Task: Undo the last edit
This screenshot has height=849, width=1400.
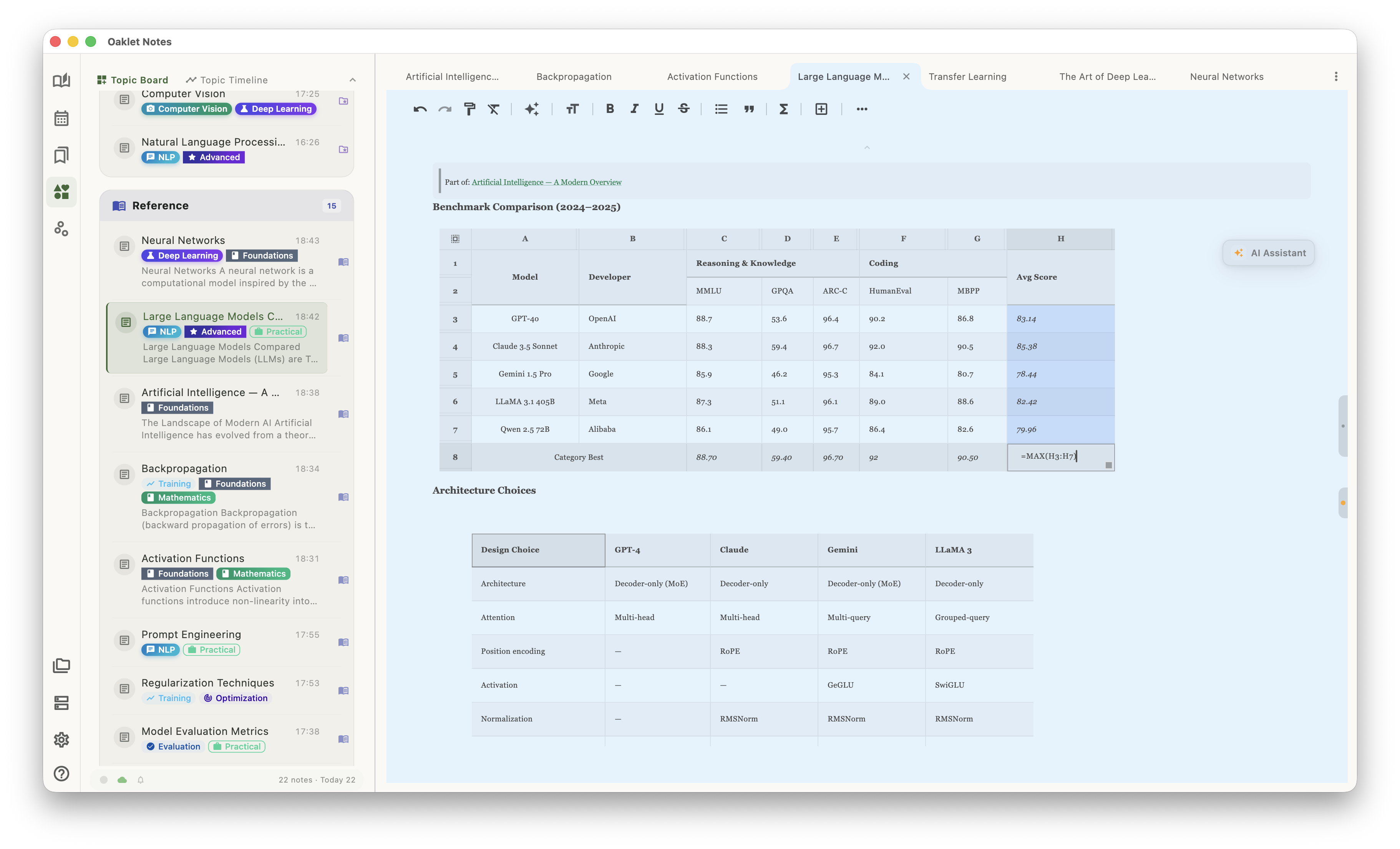Action: click(420, 109)
